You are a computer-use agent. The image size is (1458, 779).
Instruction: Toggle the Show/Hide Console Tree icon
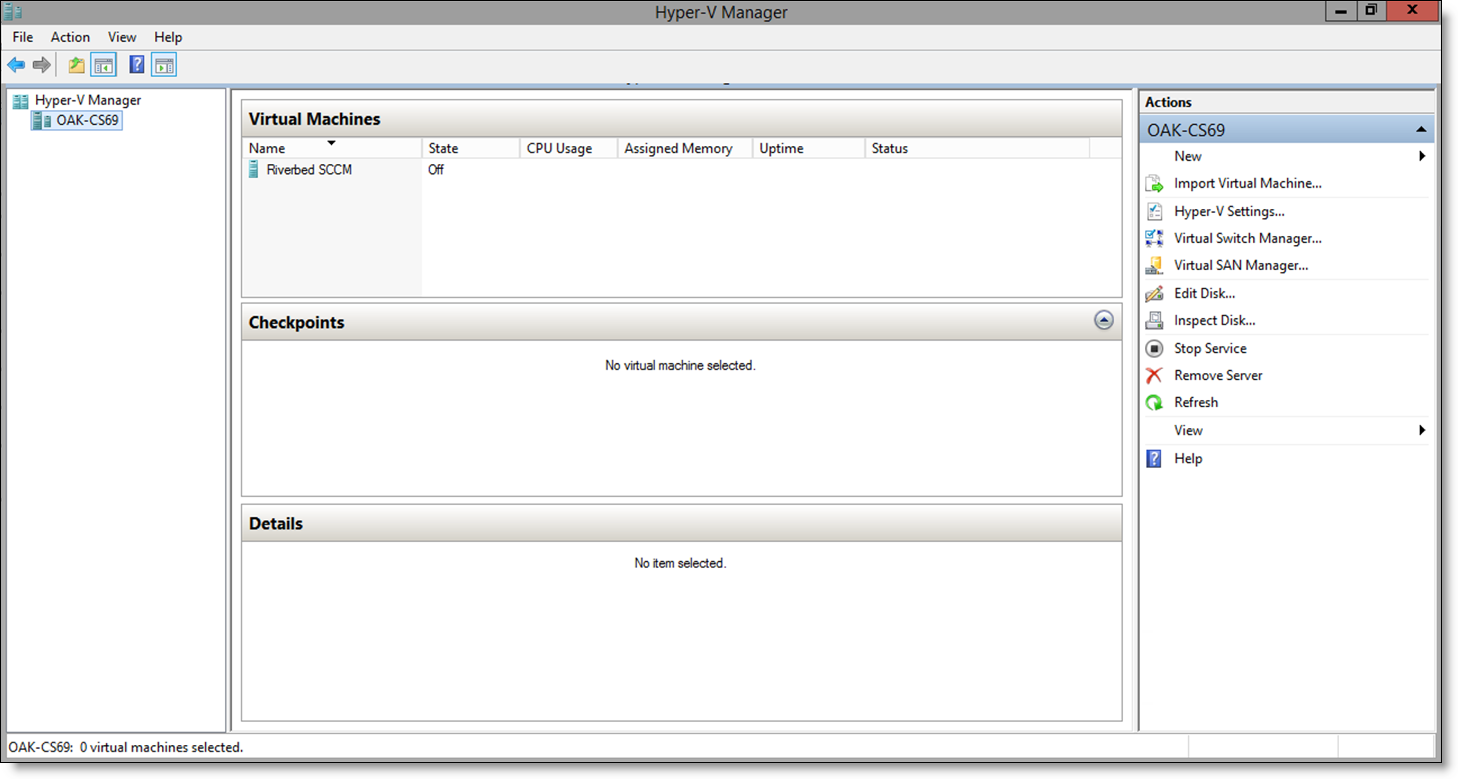103,66
